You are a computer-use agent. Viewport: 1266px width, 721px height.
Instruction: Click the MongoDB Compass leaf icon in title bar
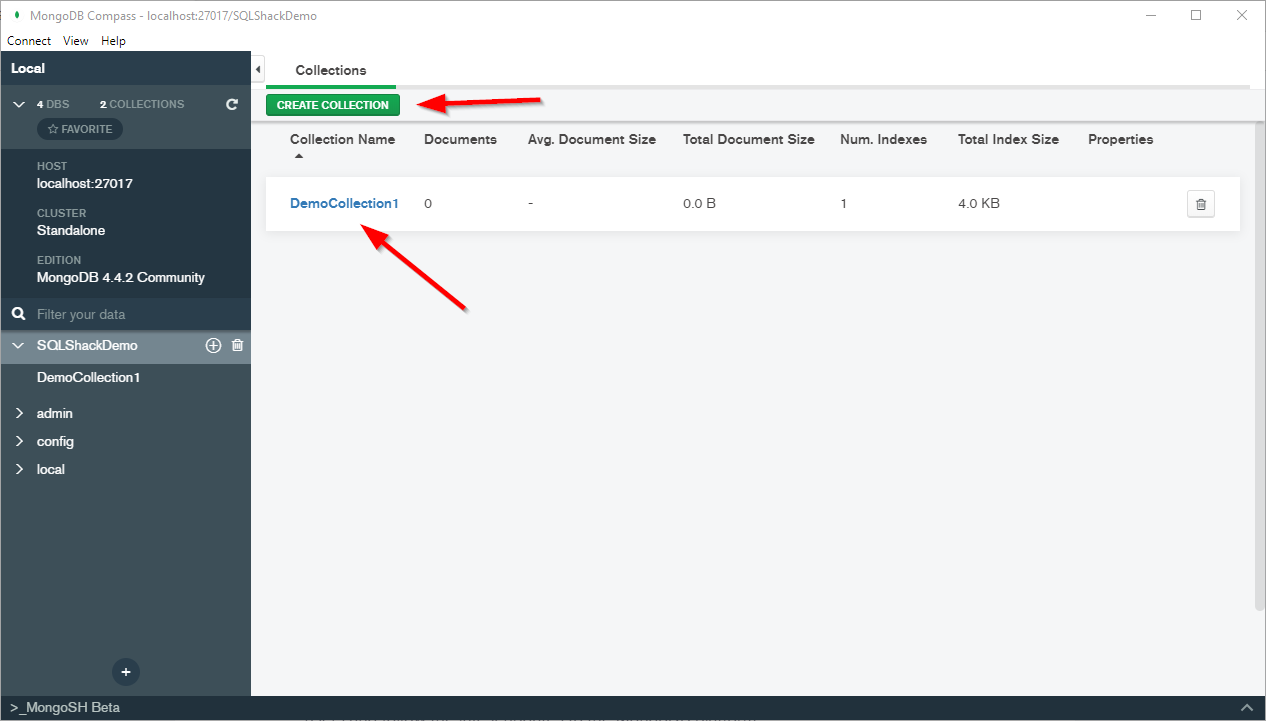(17, 16)
